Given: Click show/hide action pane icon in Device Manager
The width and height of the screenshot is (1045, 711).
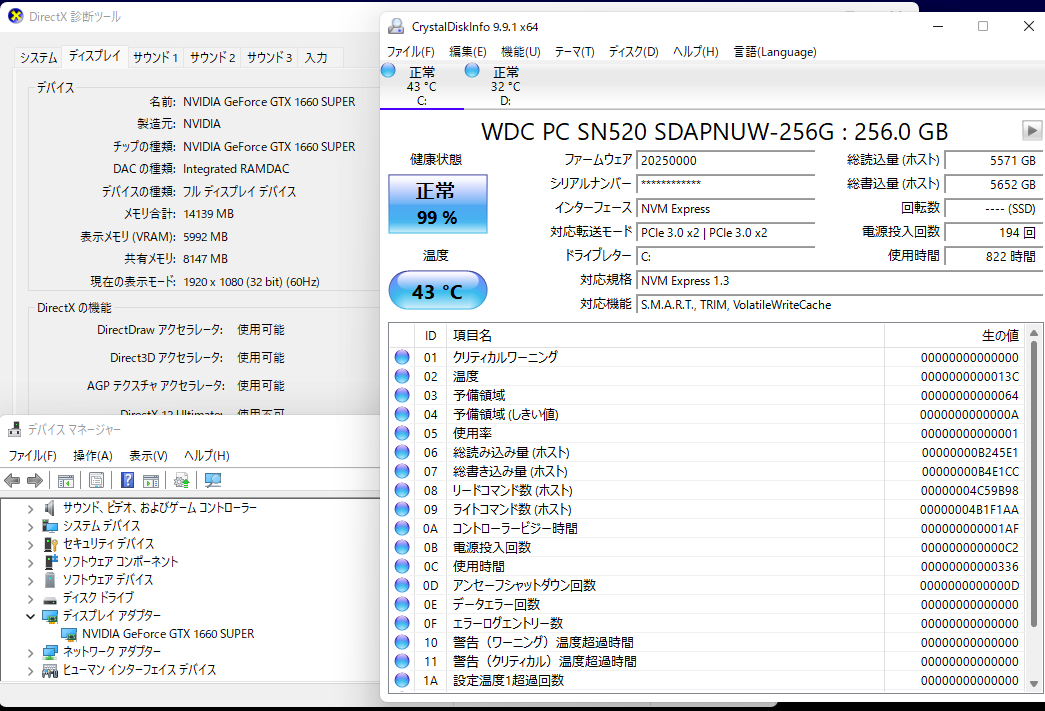Looking at the screenshot, I should click(151, 480).
